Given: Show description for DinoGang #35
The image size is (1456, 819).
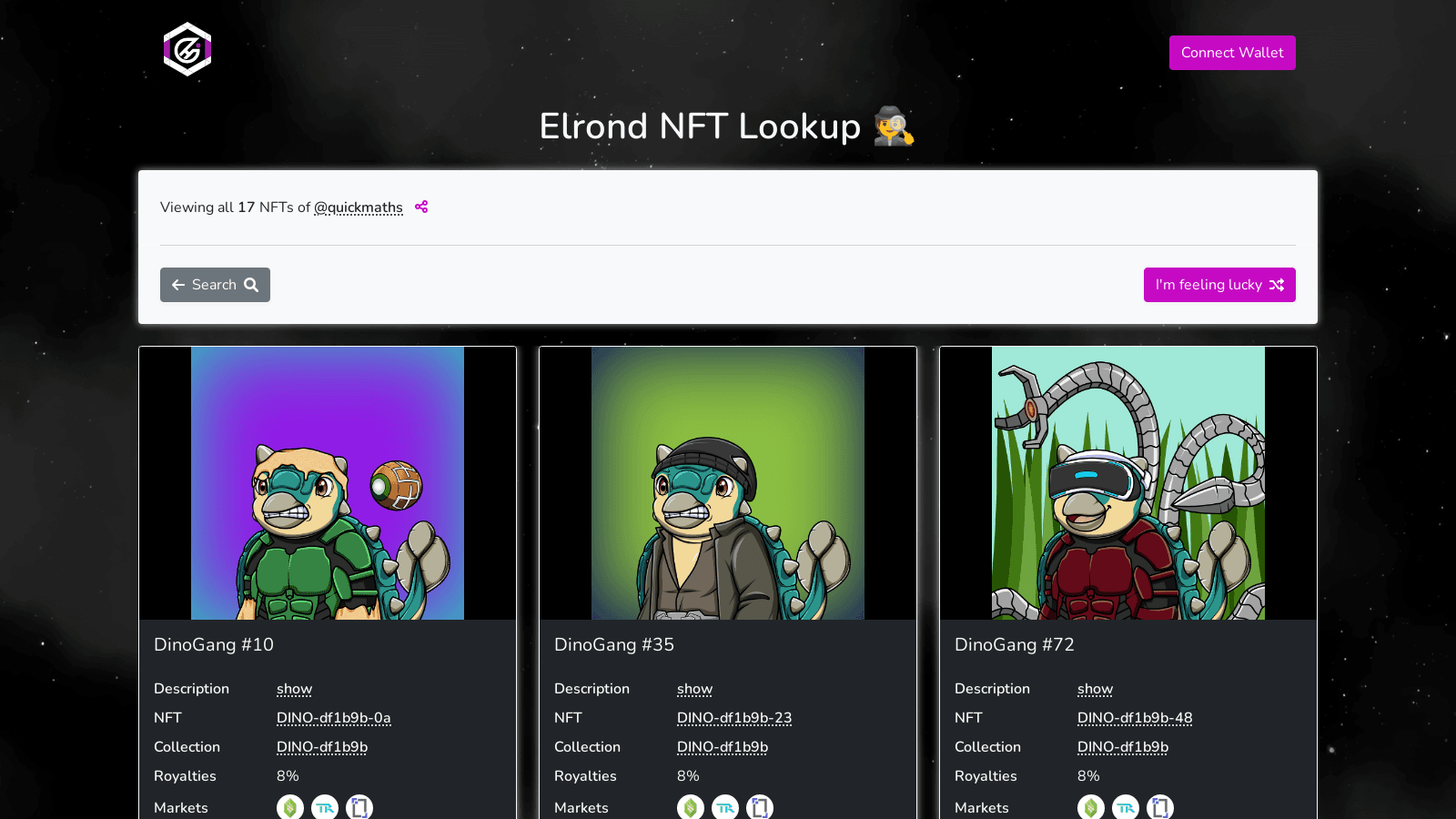Looking at the screenshot, I should pos(694,689).
